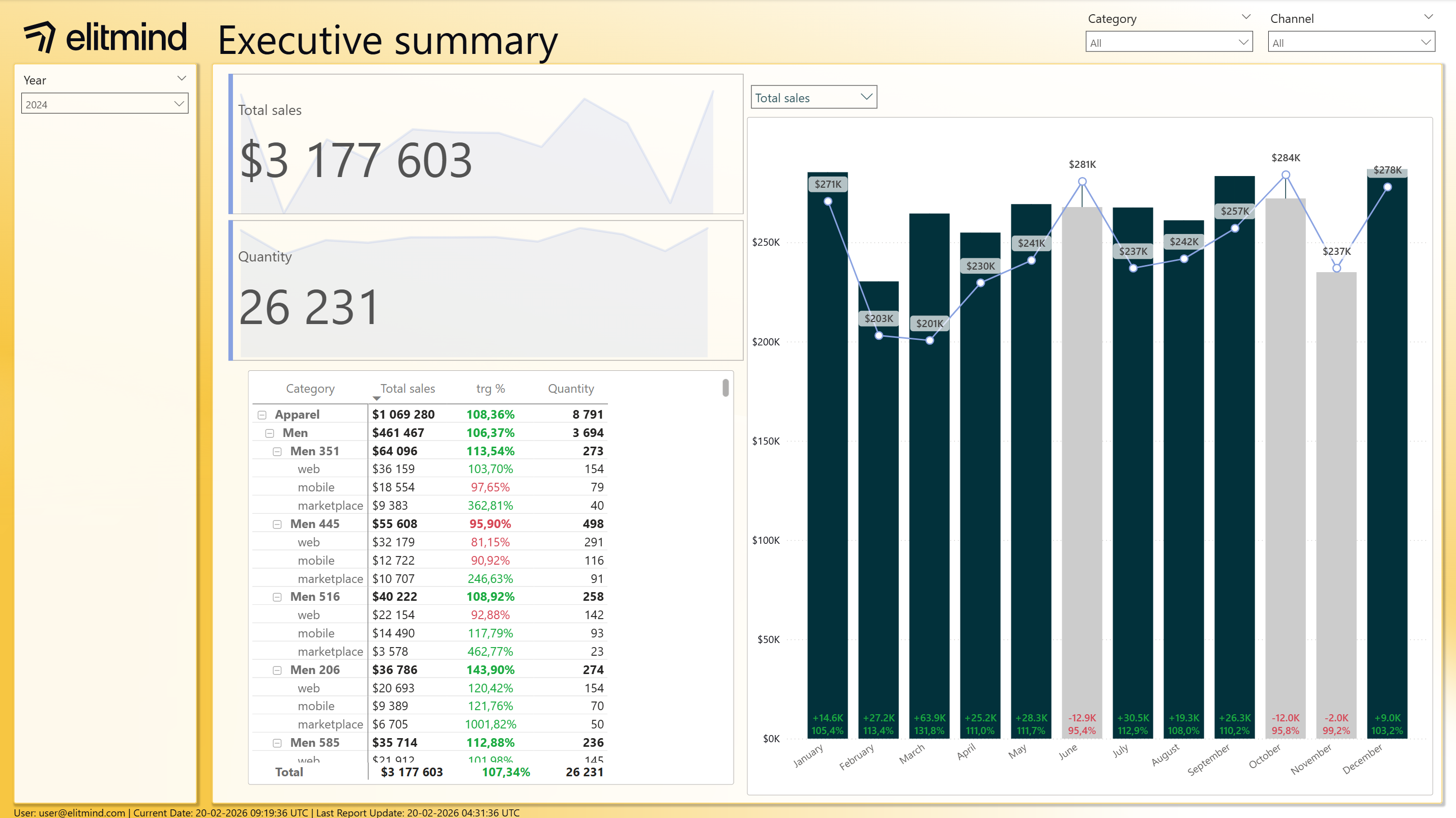Collapse the Men 445 product row

point(277,524)
